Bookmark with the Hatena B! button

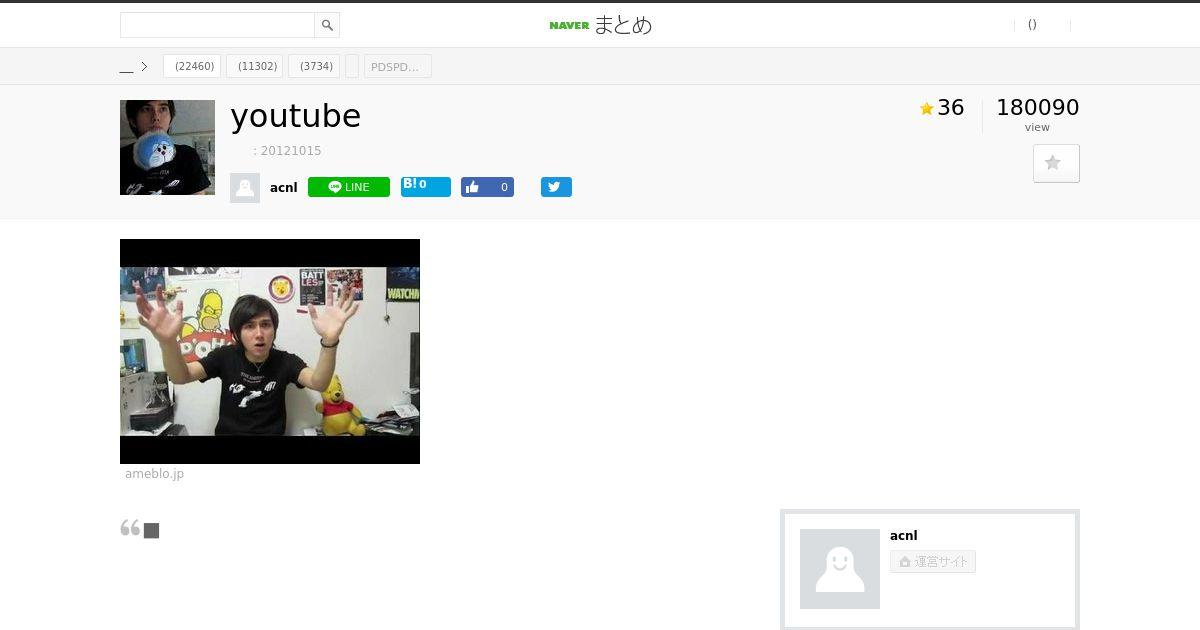[x=426, y=186]
